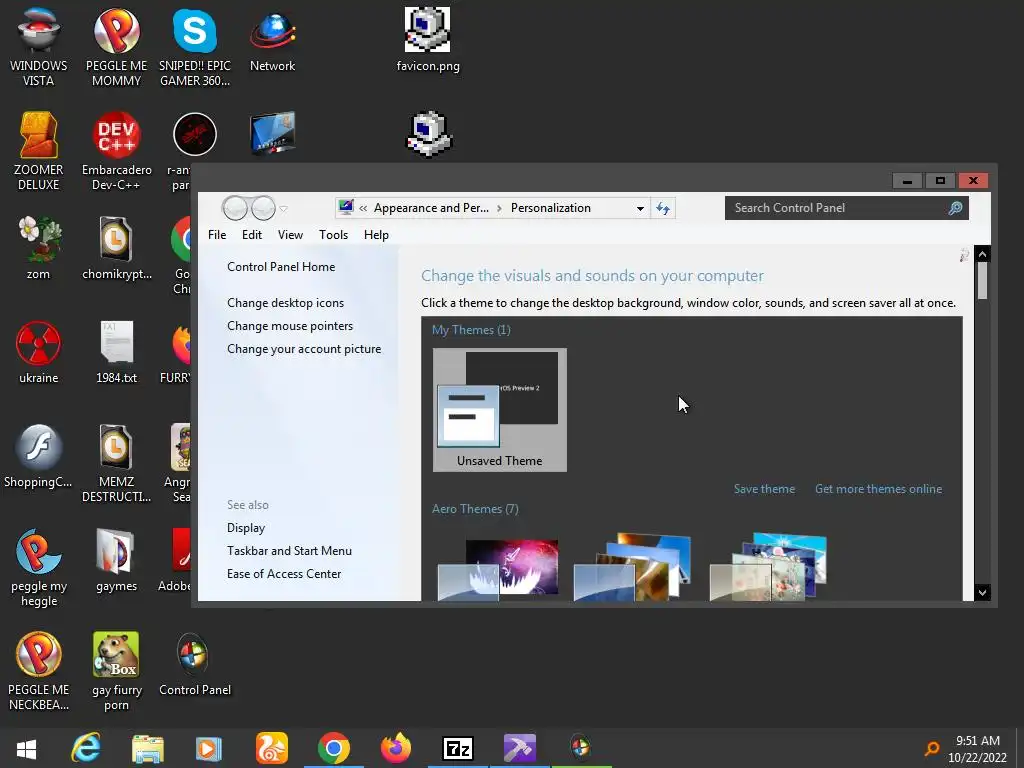
Task: Open the Display link
Action: pos(246,528)
